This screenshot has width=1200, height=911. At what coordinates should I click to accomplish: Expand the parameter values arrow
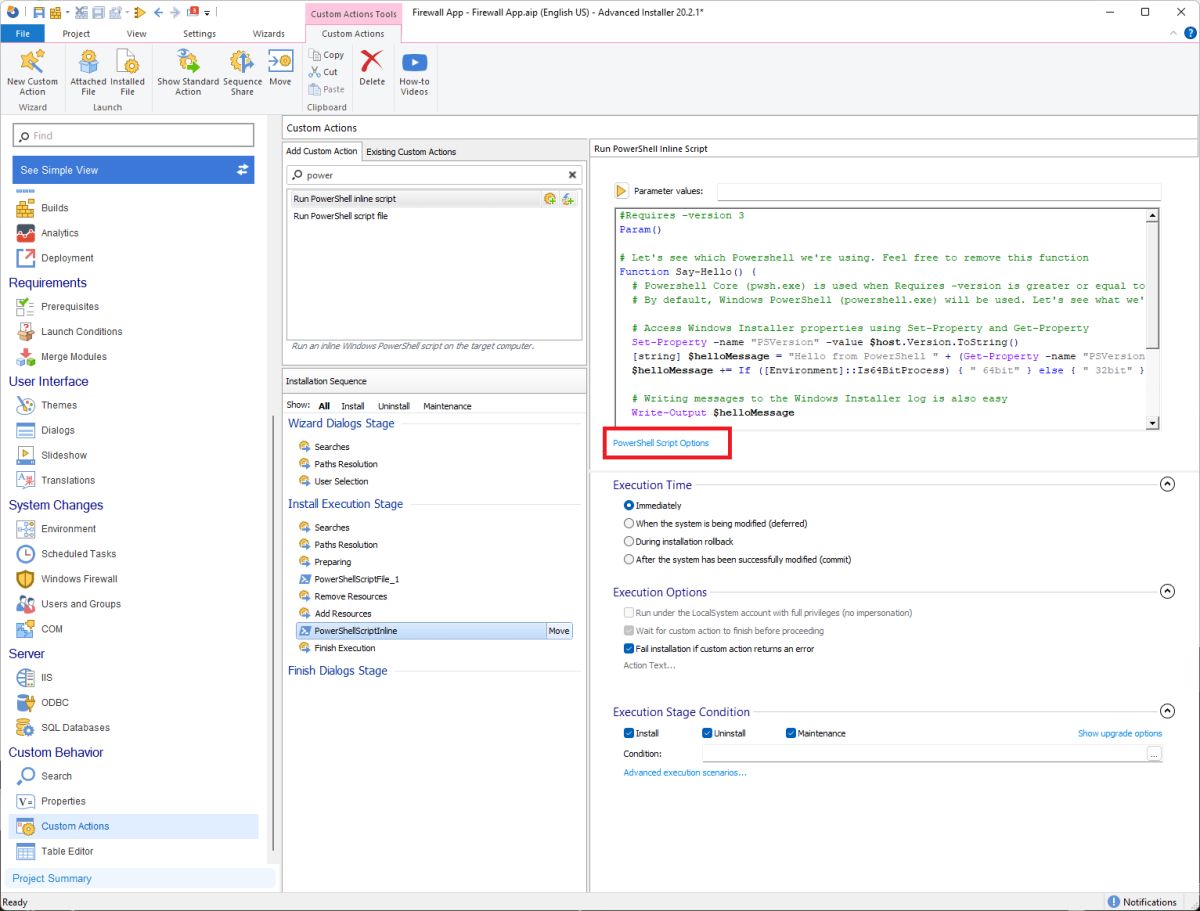[x=621, y=191]
